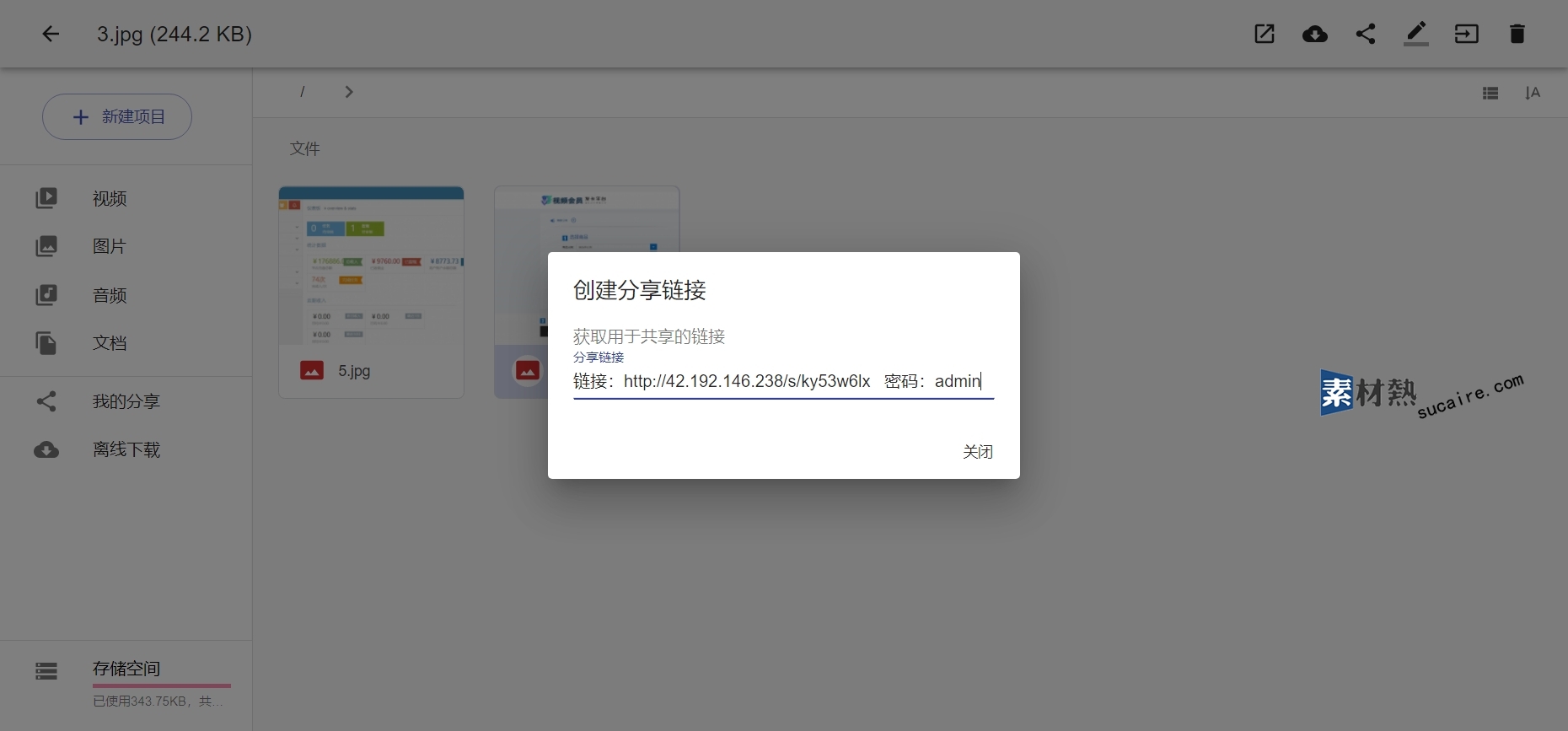
Task: Click the video library sidebar icon
Action: (x=46, y=198)
